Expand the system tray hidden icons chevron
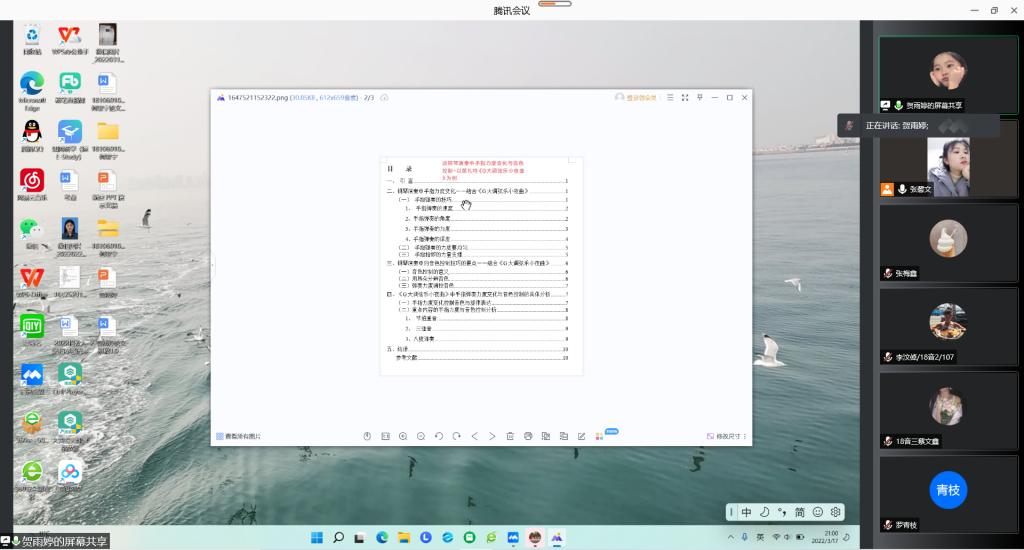 [x=730, y=538]
